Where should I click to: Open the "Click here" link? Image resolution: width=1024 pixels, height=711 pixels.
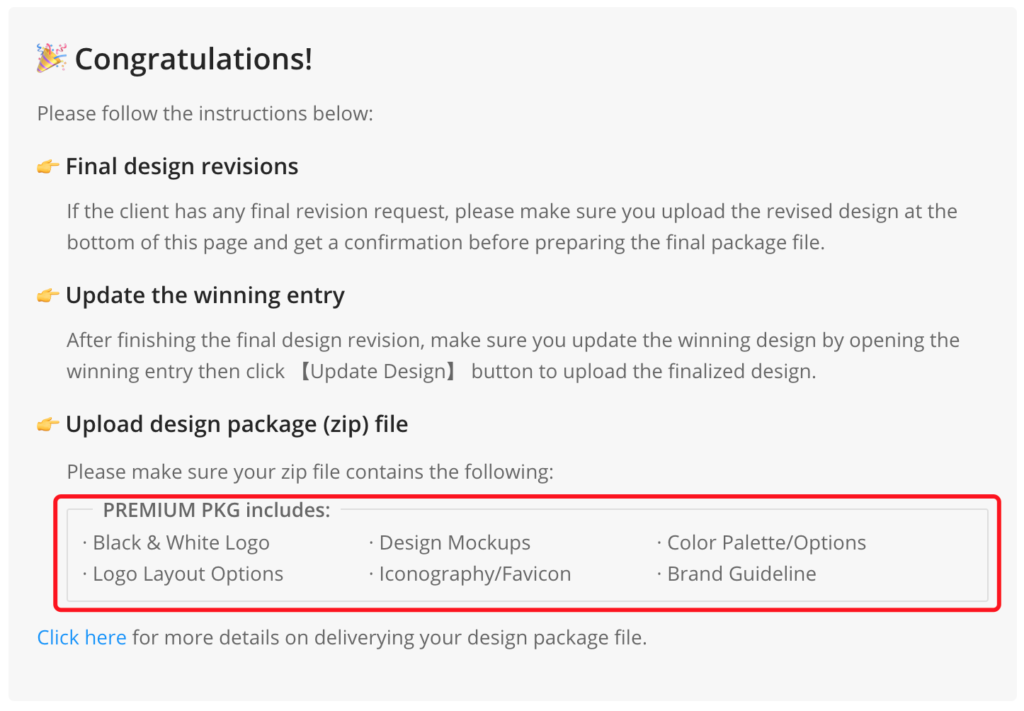tap(81, 637)
